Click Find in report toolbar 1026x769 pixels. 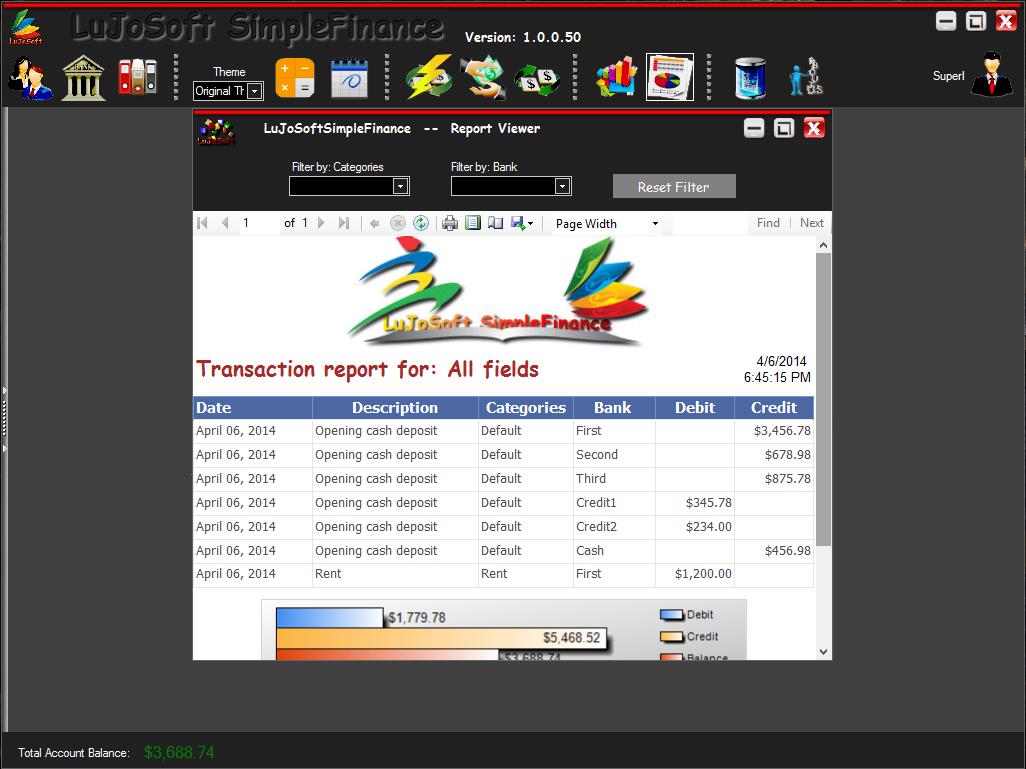(x=768, y=223)
